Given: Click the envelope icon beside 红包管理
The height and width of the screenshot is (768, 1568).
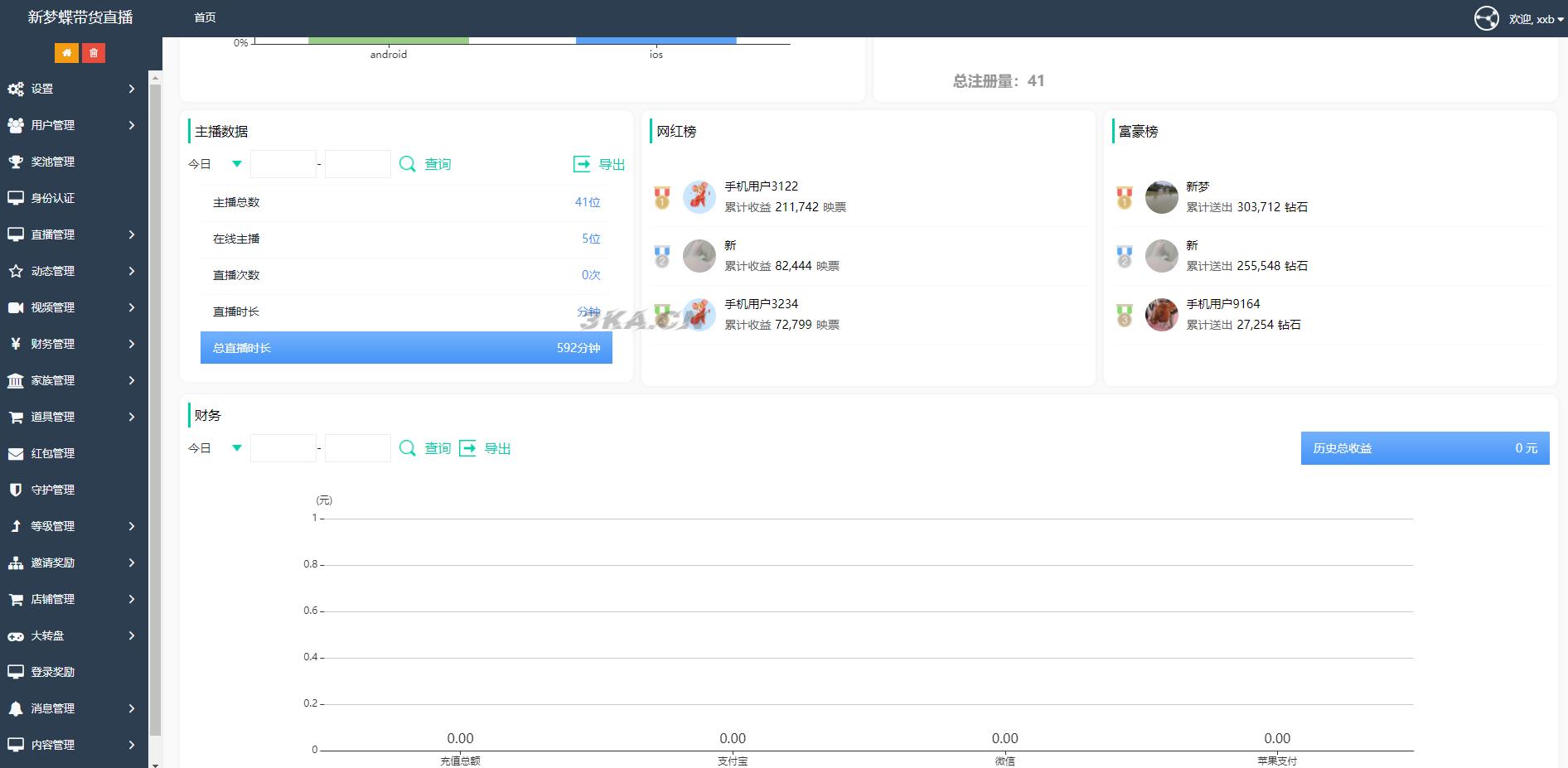Looking at the screenshot, I should tap(16, 453).
